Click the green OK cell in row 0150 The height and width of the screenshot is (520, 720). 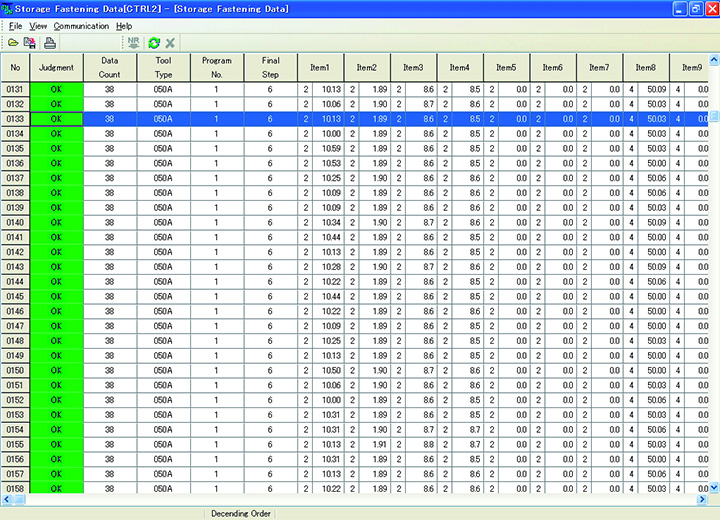click(55, 370)
